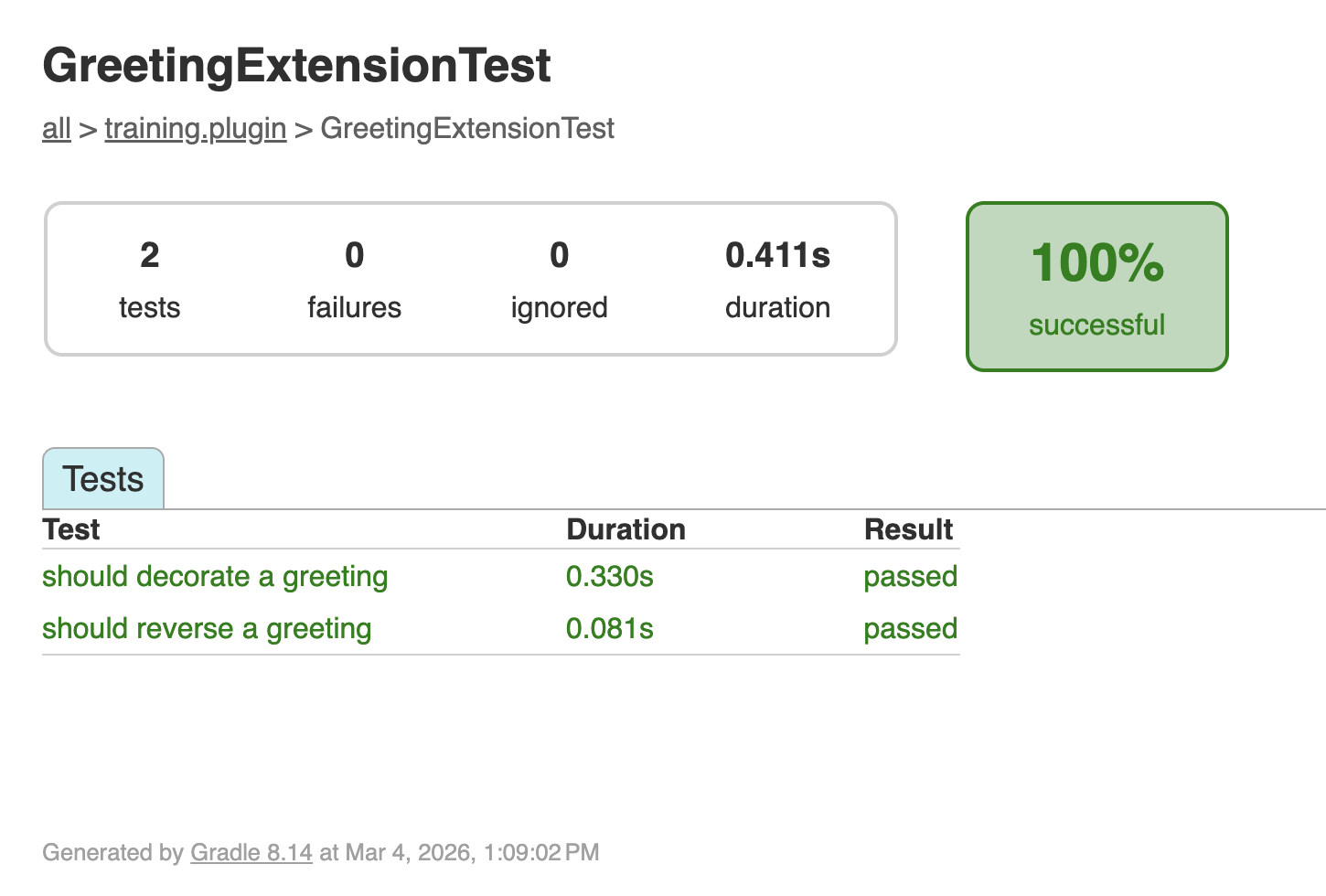1326x896 pixels.
Task: Open the 'should reverse a greeting' test details
Action: pos(207,628)
